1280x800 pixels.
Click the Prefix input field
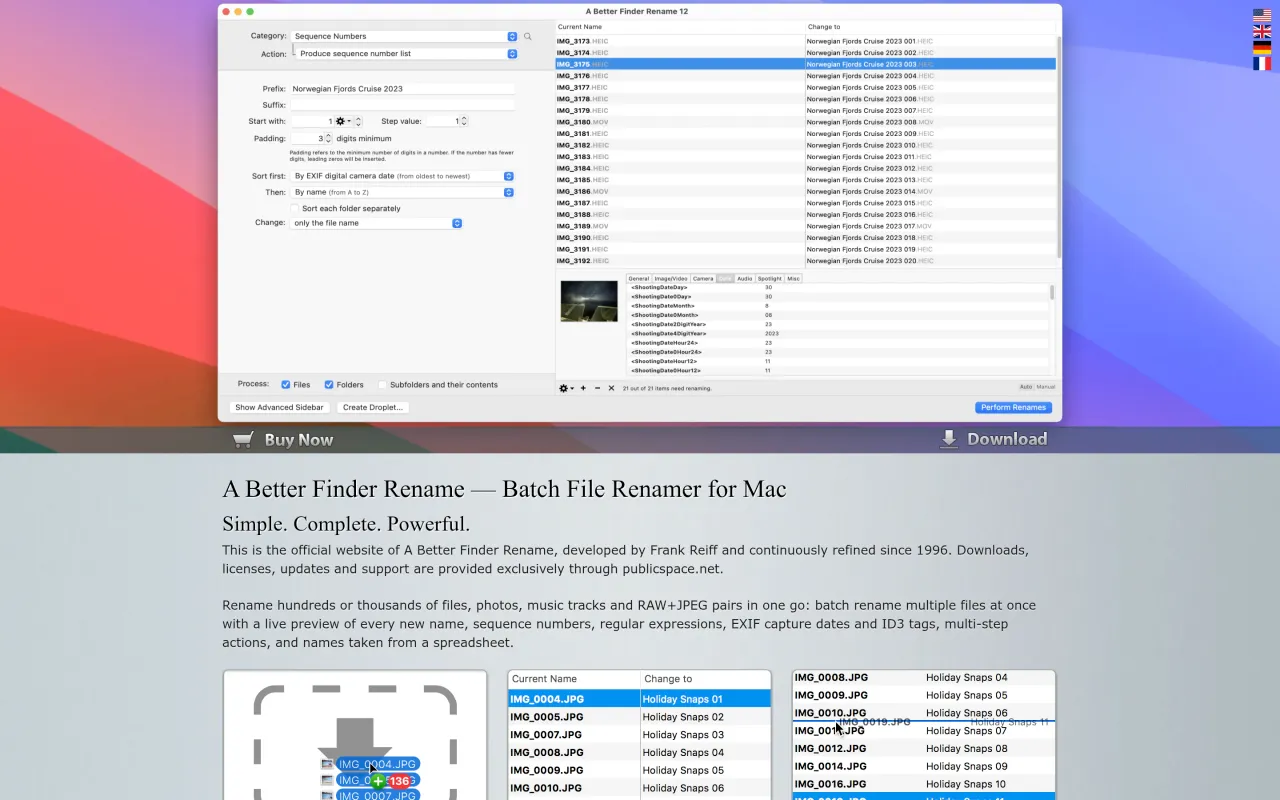(402, 89)
